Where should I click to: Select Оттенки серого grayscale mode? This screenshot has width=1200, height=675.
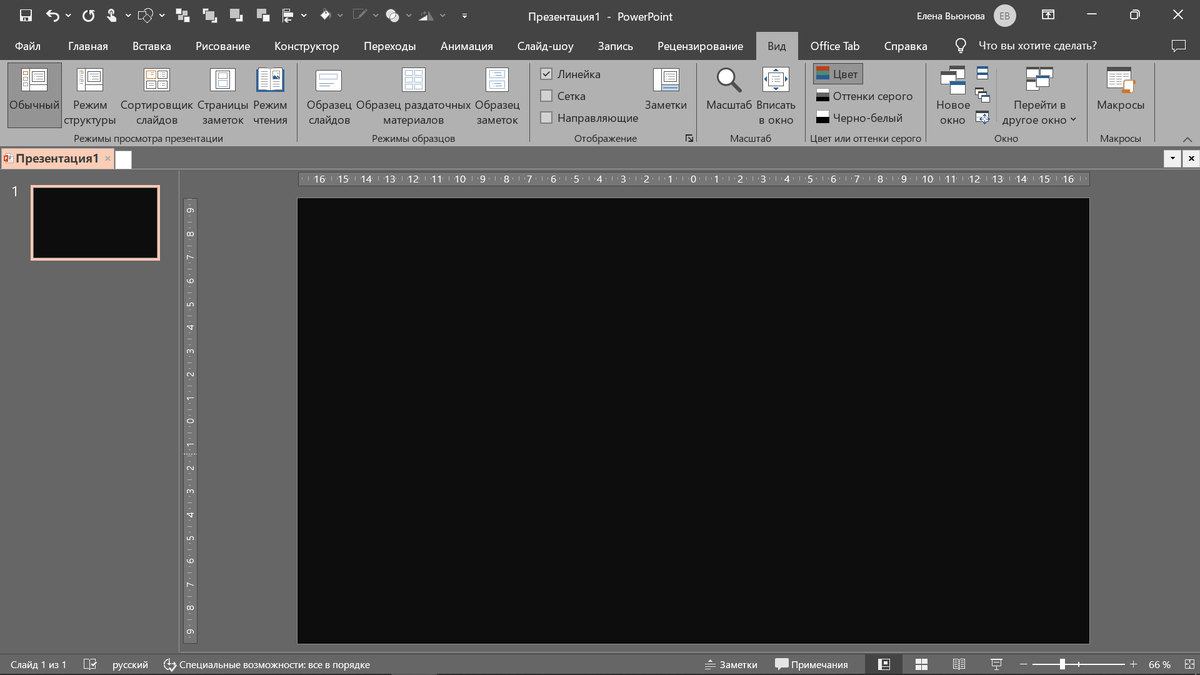[x=864, y=96]
